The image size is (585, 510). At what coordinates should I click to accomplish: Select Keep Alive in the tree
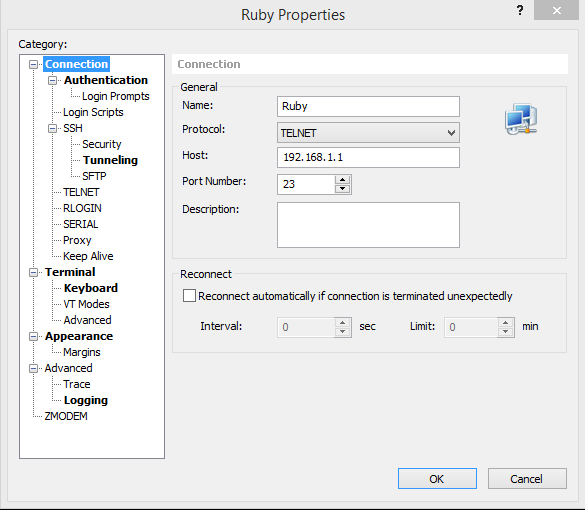coord(88,256)
